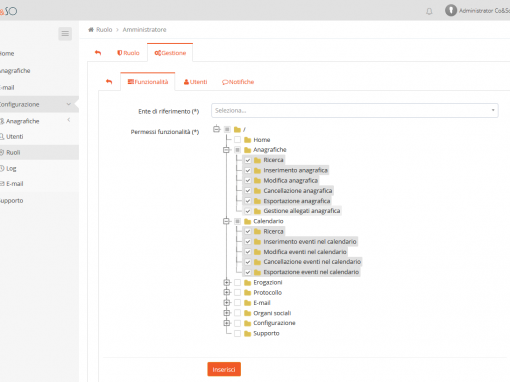Click the folder icon next to Erogazioni
This screenshot has height=382, width=510.
pyautogui.click(x=247, y=283)
